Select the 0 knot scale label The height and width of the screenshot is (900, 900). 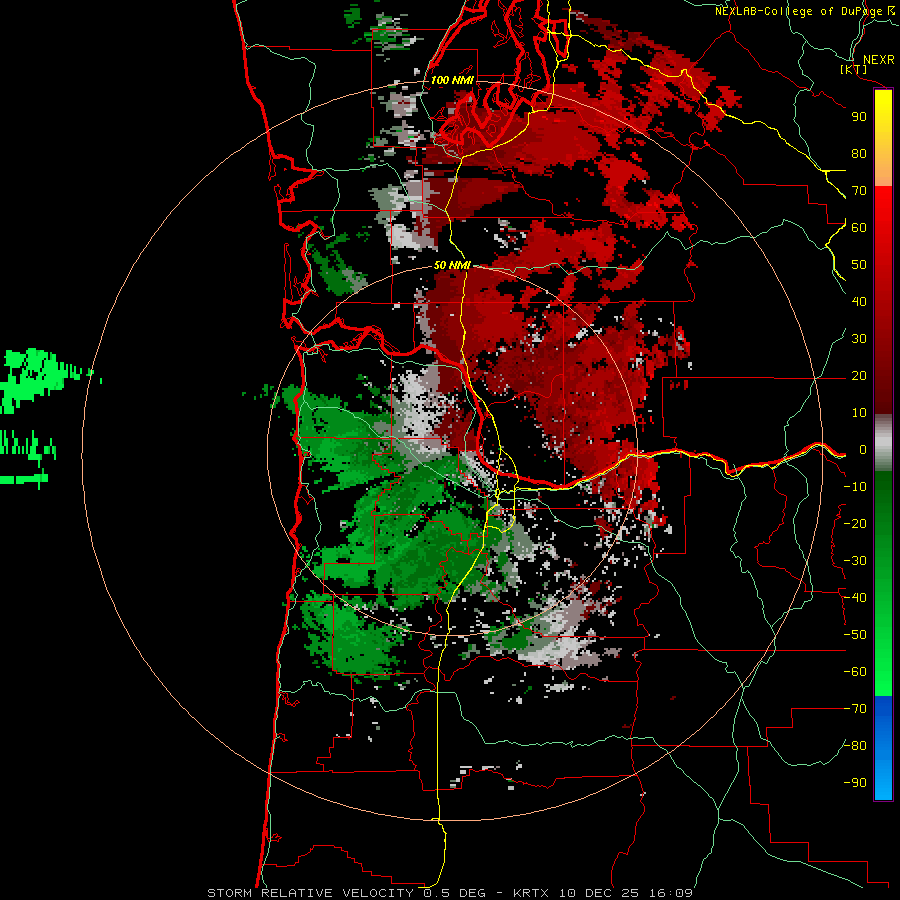tap(863, 449)
